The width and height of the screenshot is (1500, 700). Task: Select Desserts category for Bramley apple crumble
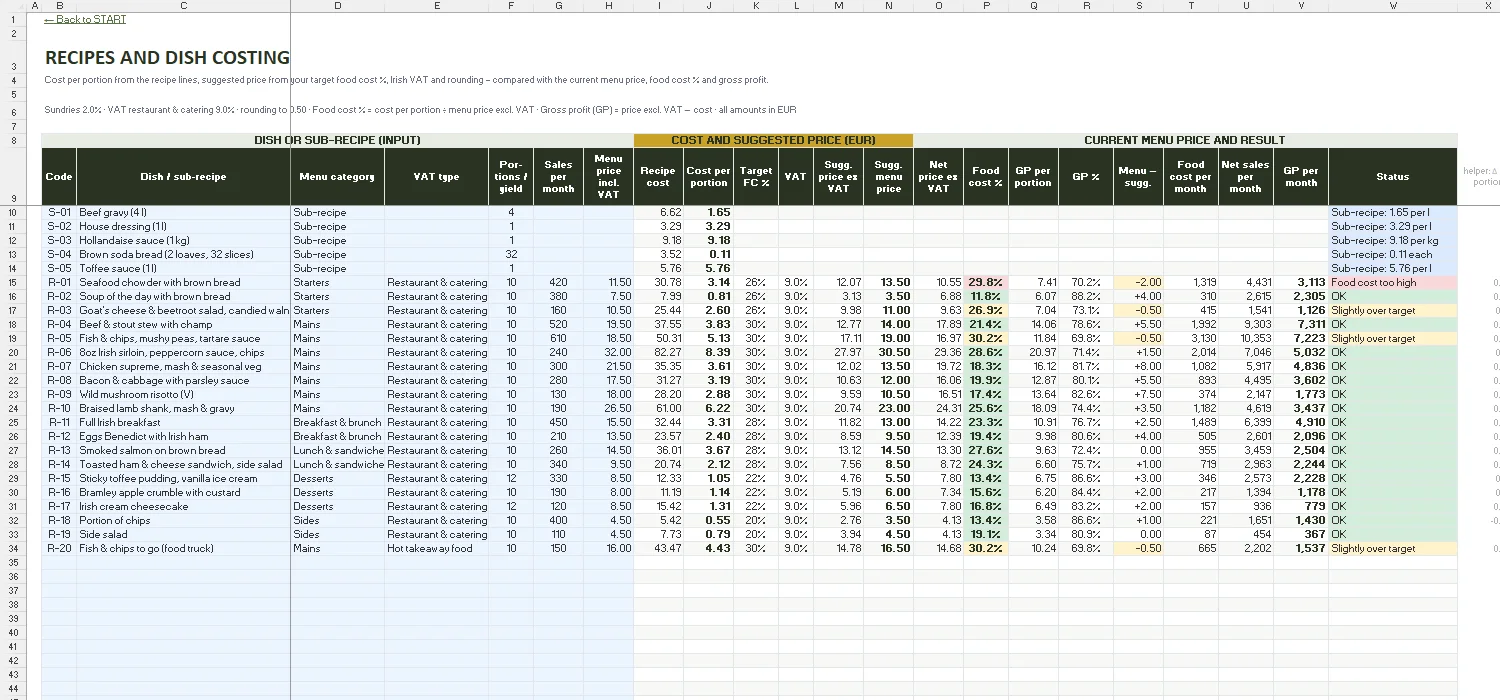point(337,492)
